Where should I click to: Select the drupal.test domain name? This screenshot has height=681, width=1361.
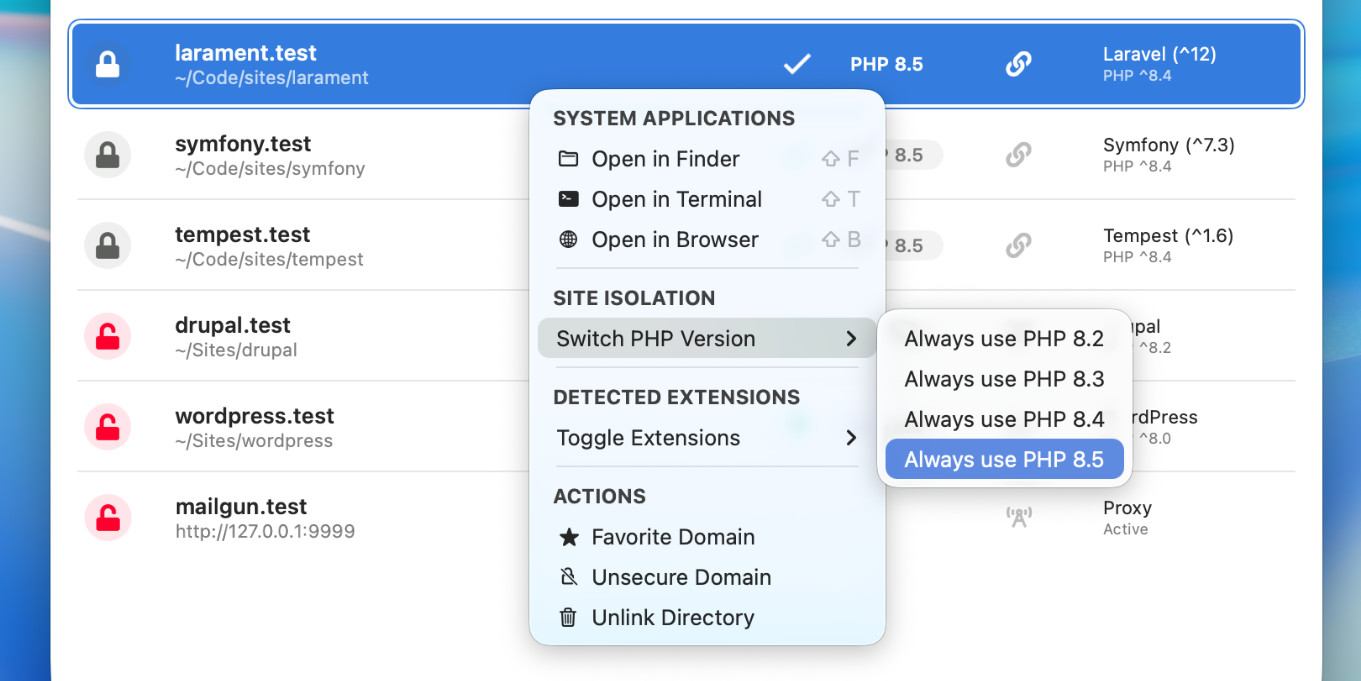pyautogui.click(x=232, y=325)
